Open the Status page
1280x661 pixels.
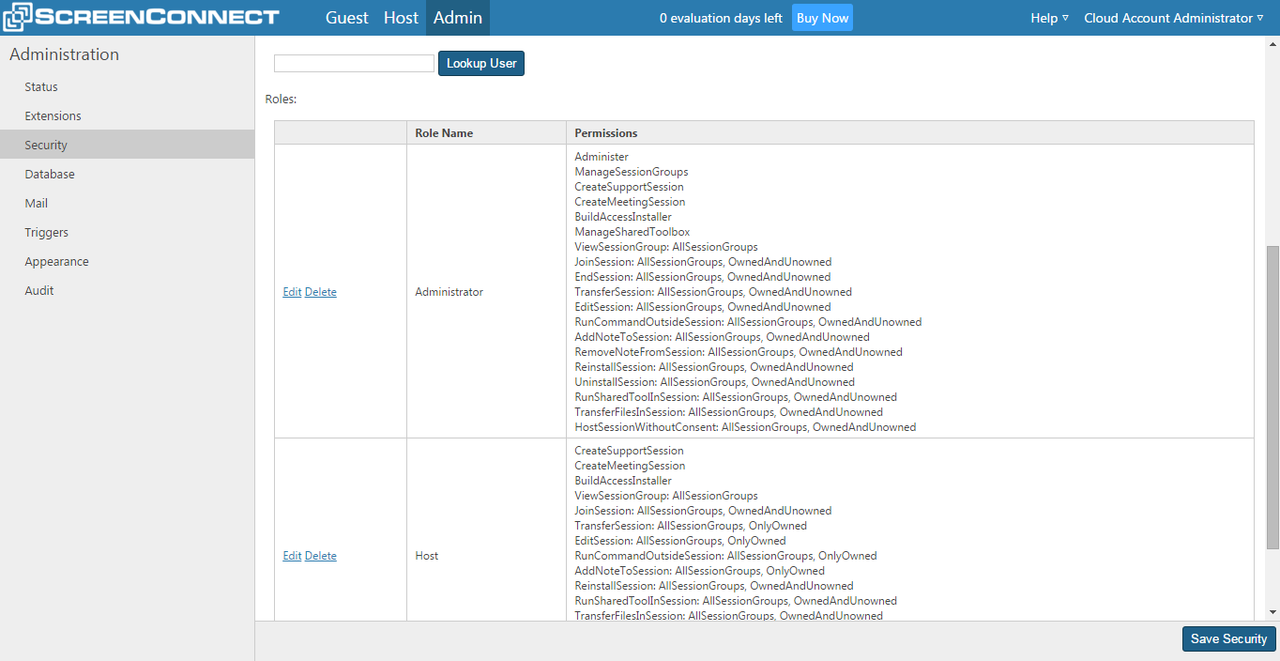point(39,86)
